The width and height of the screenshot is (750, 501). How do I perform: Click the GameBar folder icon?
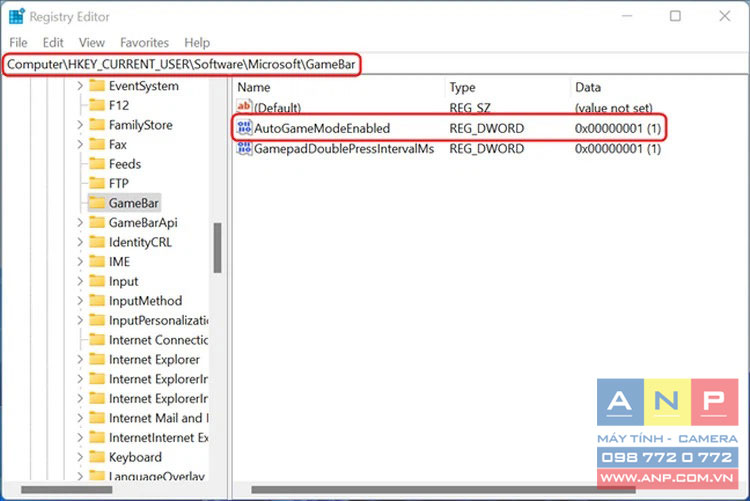pos(97,203)
